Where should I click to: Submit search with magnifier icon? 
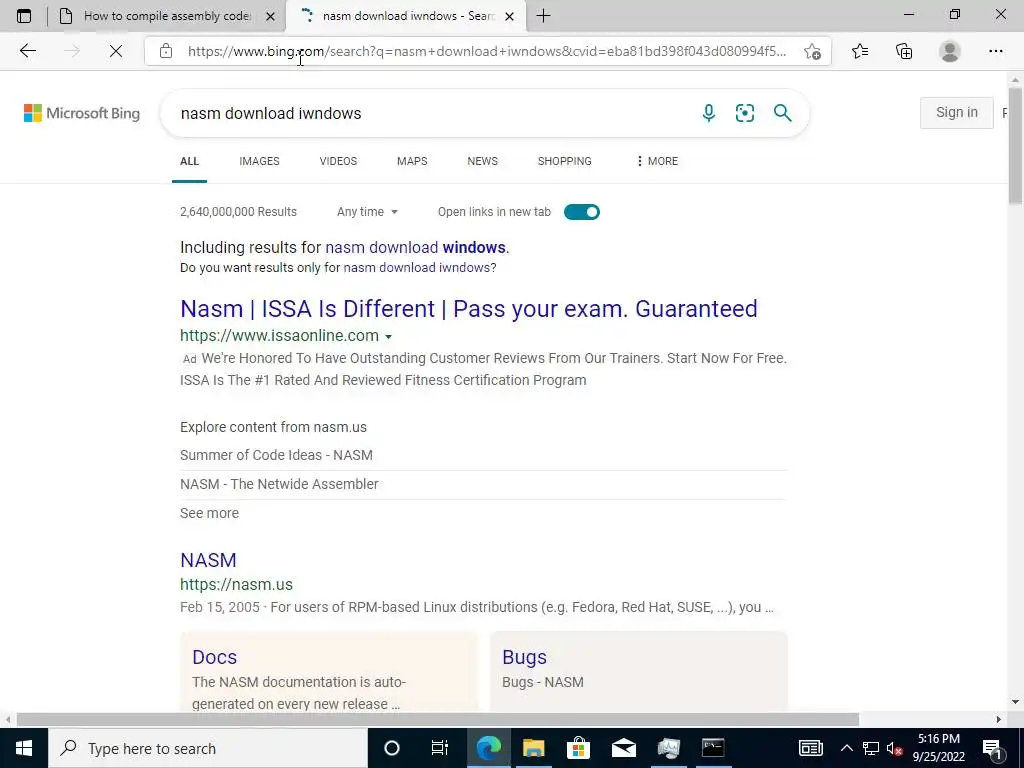tap(782, 113)
